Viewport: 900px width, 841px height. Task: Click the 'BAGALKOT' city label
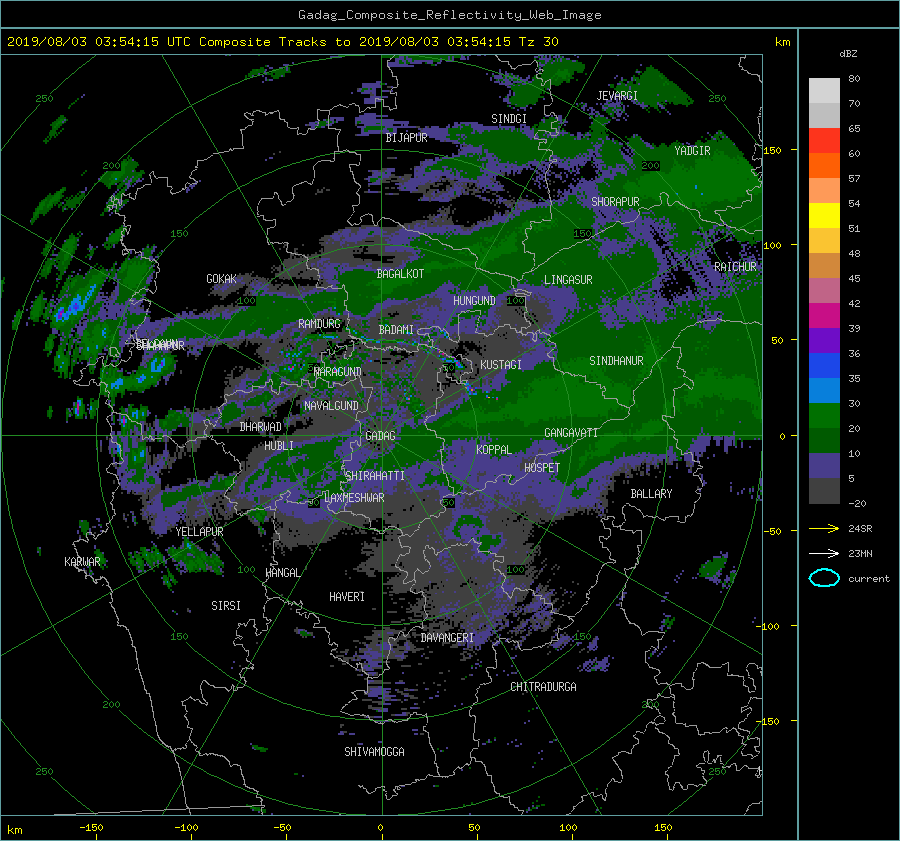(400, 274)
